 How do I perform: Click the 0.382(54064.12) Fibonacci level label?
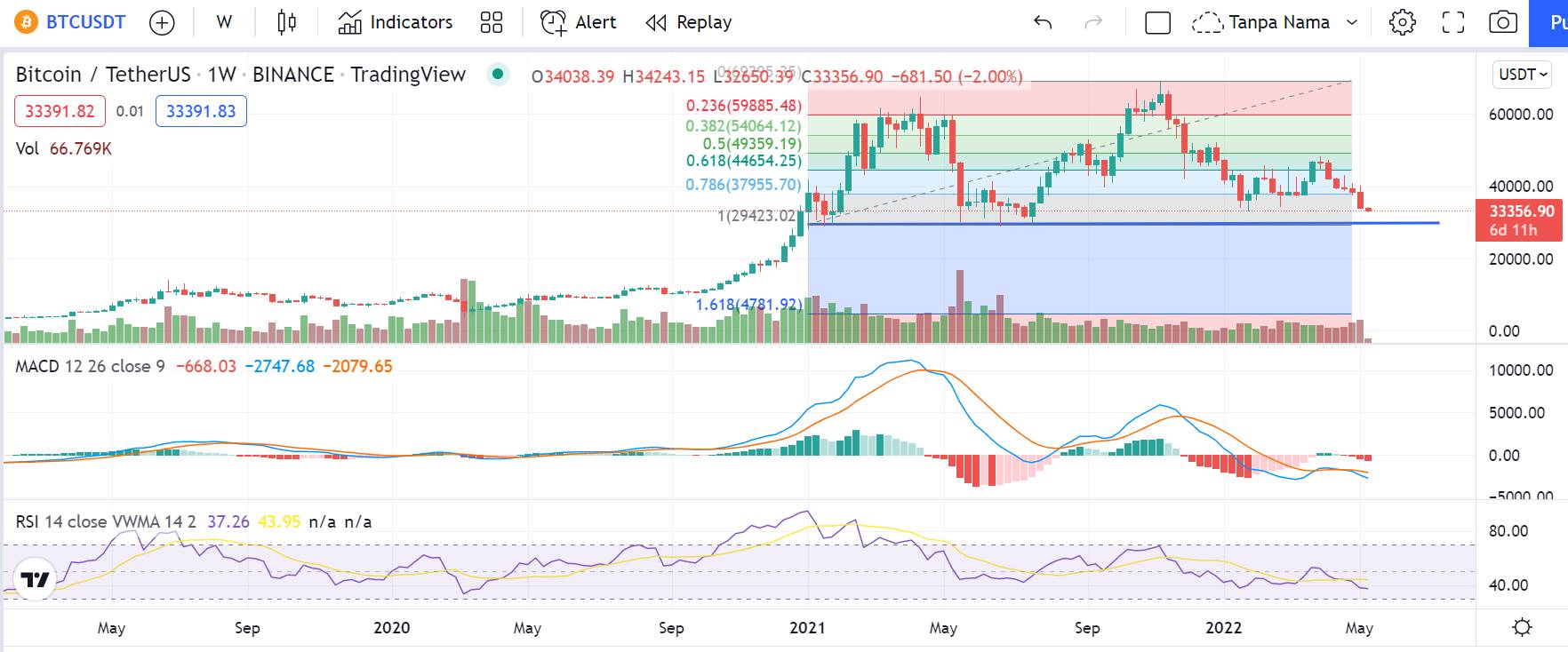(744, 126)
